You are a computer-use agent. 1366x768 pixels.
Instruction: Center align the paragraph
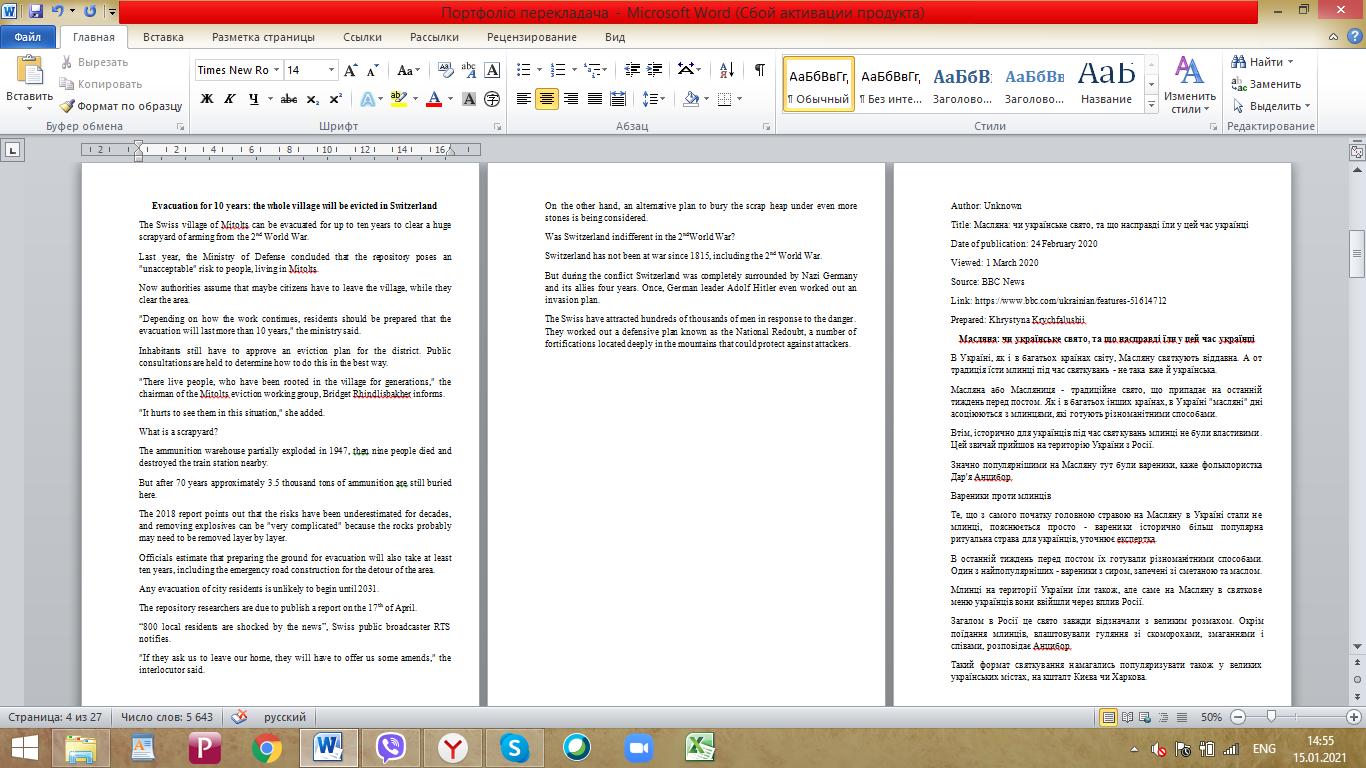click(x=547, y=99)
